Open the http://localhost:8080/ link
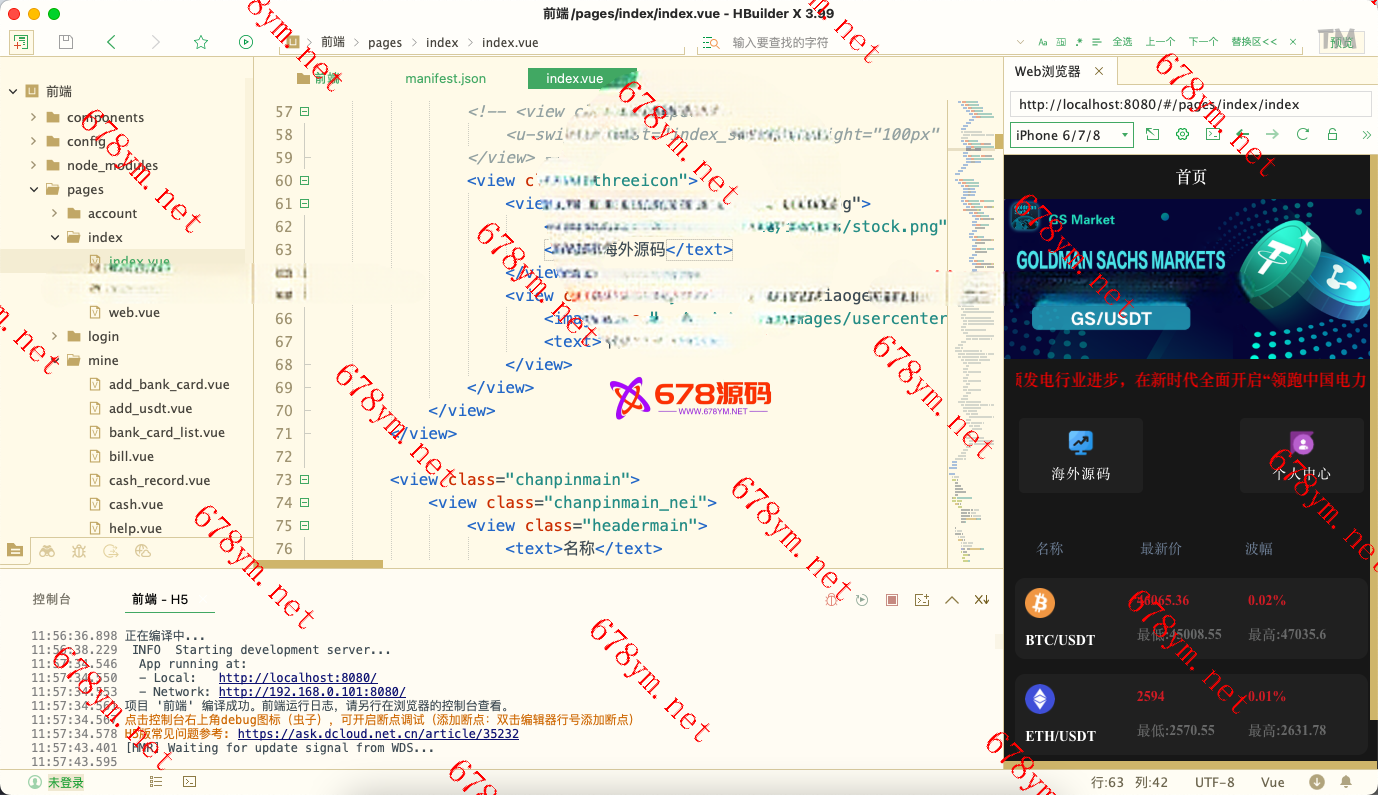 (297, 677)
